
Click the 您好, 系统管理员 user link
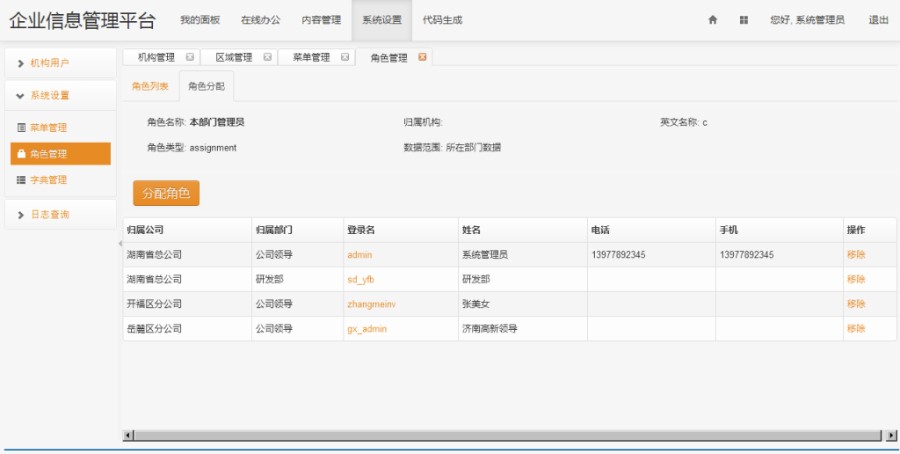click(x=807, y=20)
